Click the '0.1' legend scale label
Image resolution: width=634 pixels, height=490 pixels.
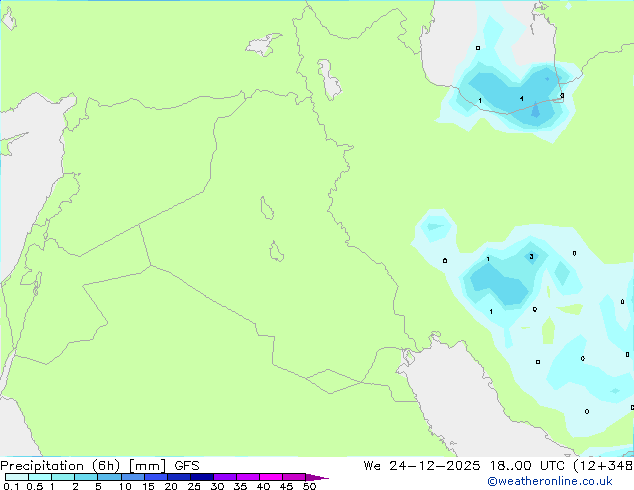tap(11, 486)
